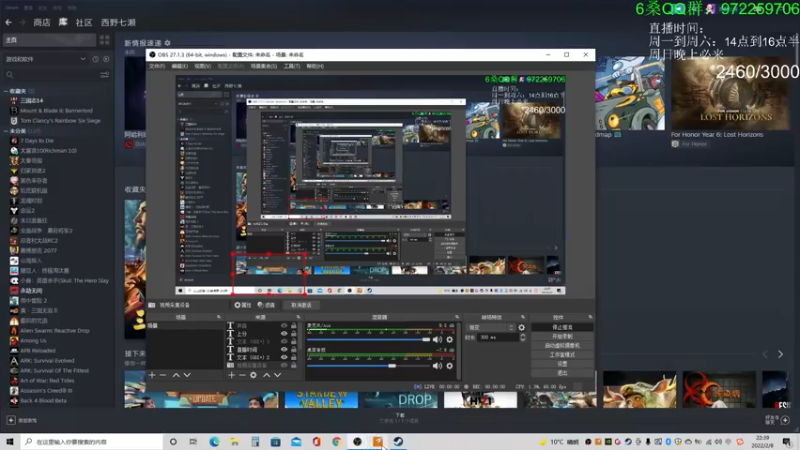Open advanced filter options icon in Steam library
800x450 pixels.
pyautogui.click(x=105, y=75)
